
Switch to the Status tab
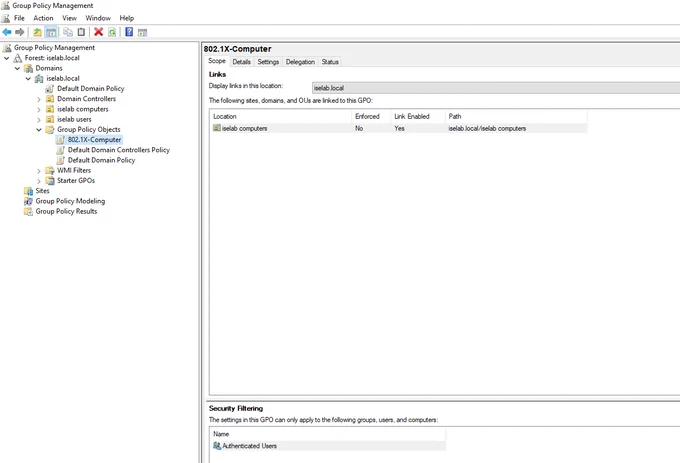click(x=330, y=62)
